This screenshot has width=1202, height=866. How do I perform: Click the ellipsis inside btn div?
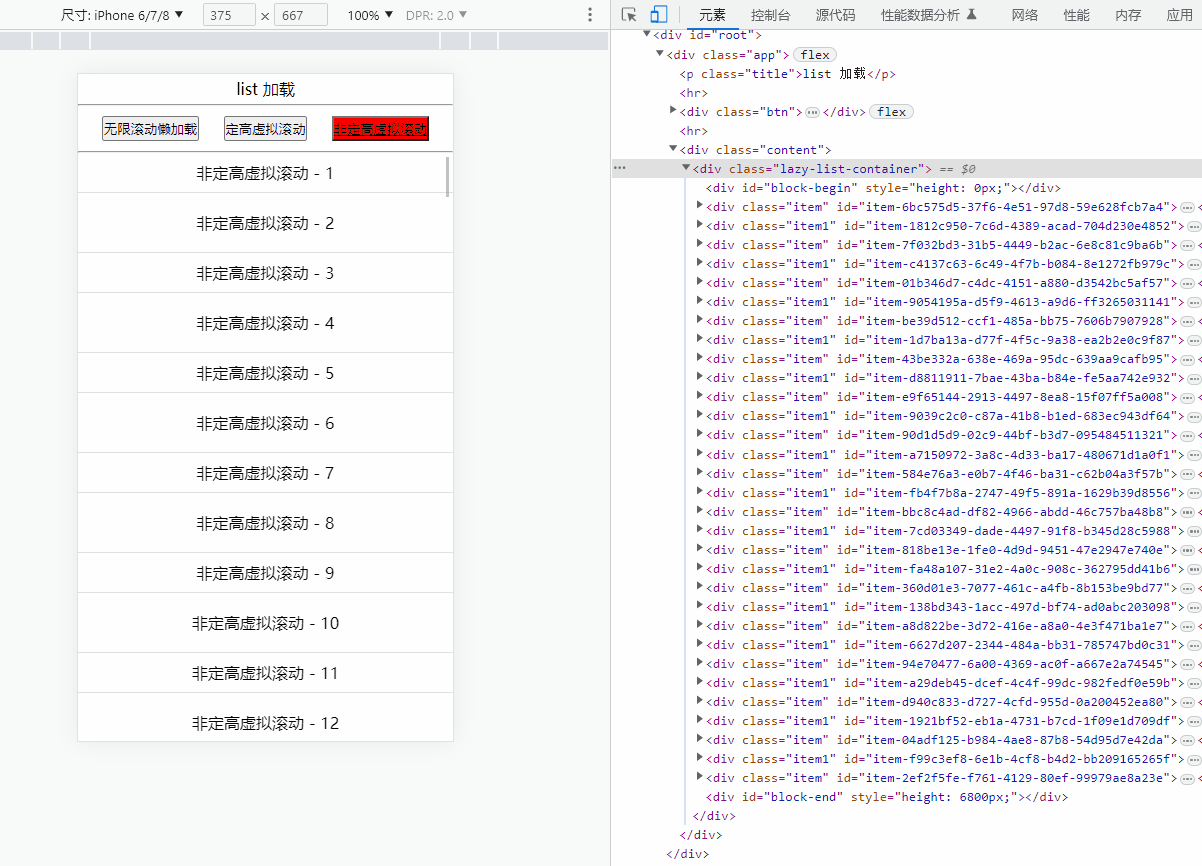[x=812, y=112]
